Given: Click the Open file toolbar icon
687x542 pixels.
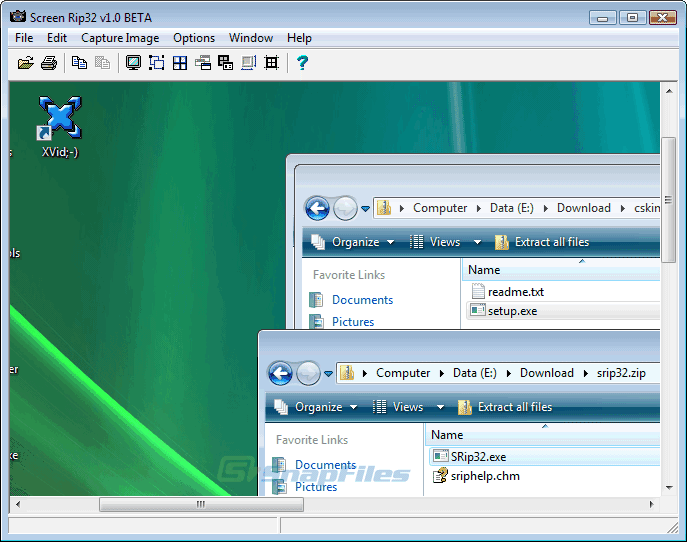Looking at the screenshot, I should (26, 63).
